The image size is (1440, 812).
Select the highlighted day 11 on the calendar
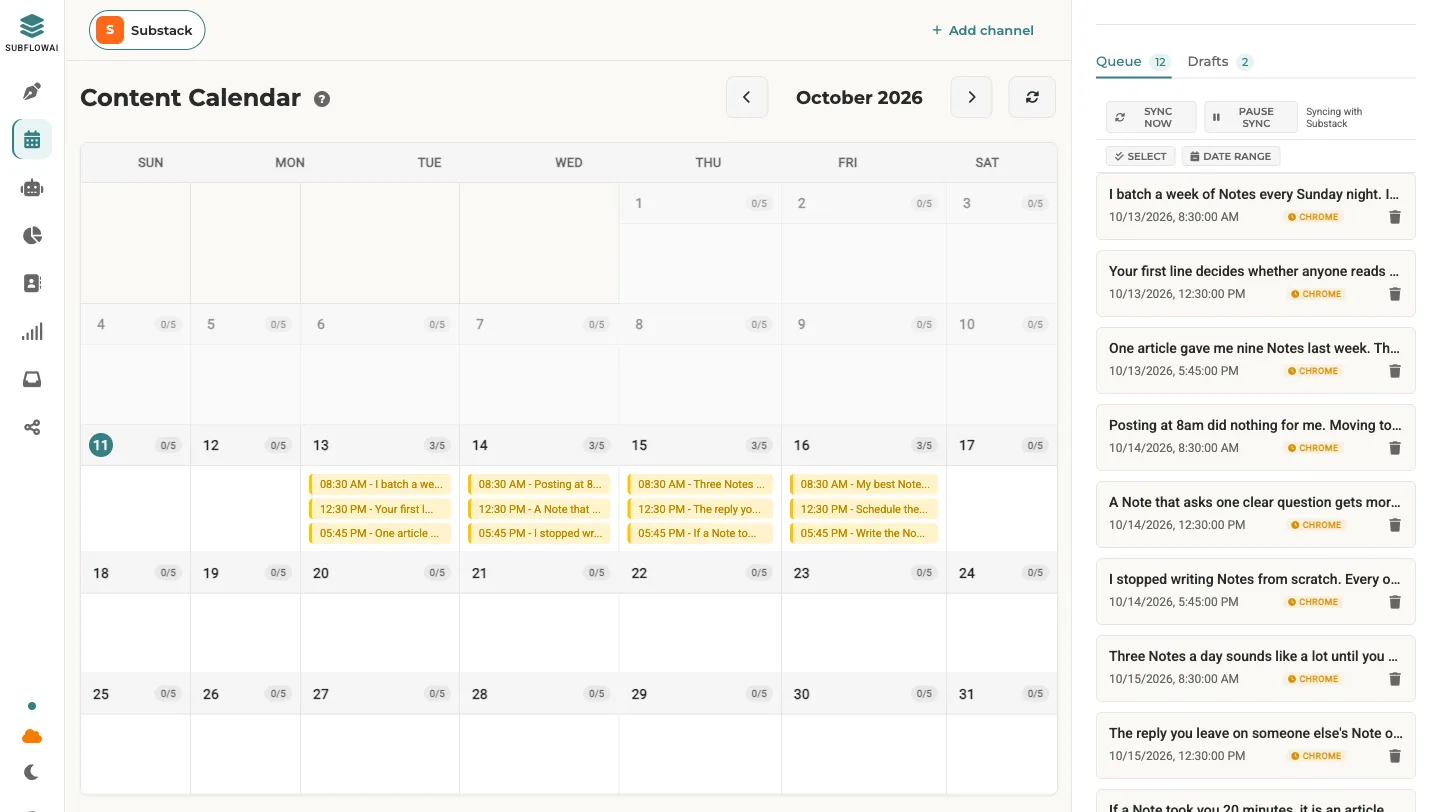coord(101,445)
